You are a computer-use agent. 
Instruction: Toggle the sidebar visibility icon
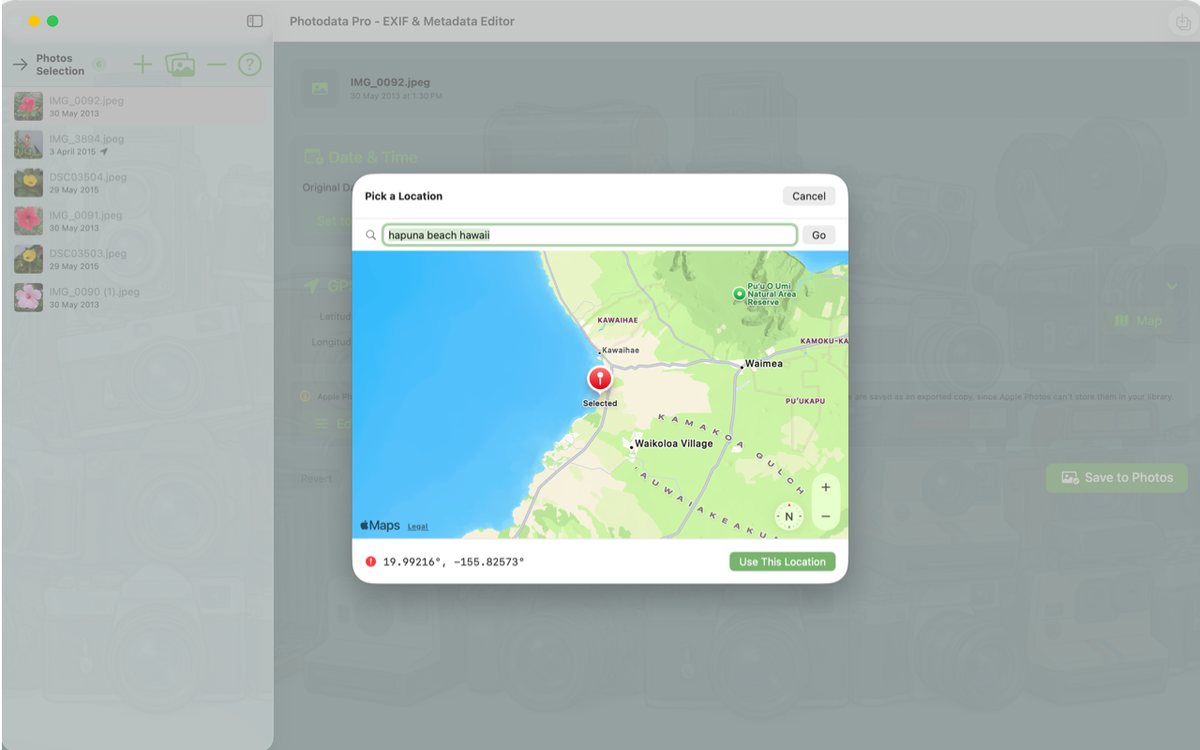click(255, 21)
